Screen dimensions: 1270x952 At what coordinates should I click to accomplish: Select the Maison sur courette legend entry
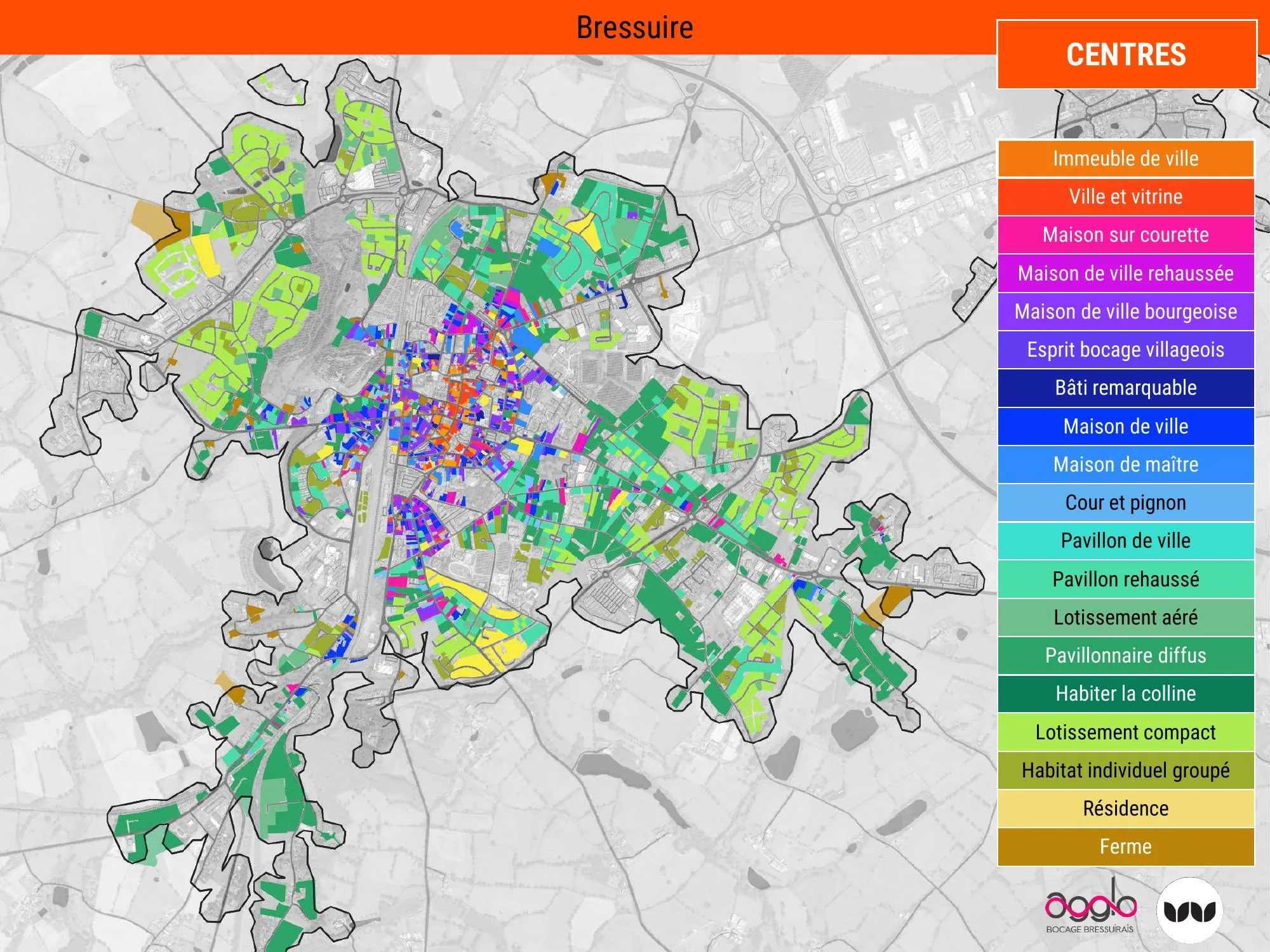pyautogui.click(x=1126, y=235)
